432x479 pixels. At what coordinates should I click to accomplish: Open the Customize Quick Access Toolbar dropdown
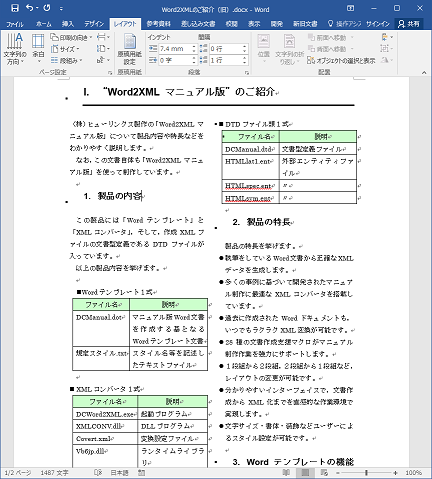tap(61, 9)
